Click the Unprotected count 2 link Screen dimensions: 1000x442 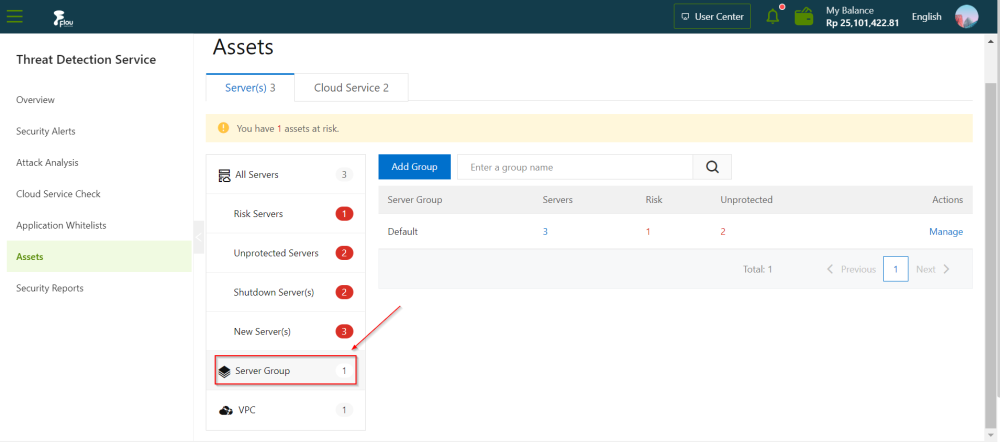(x=723, y=232)
